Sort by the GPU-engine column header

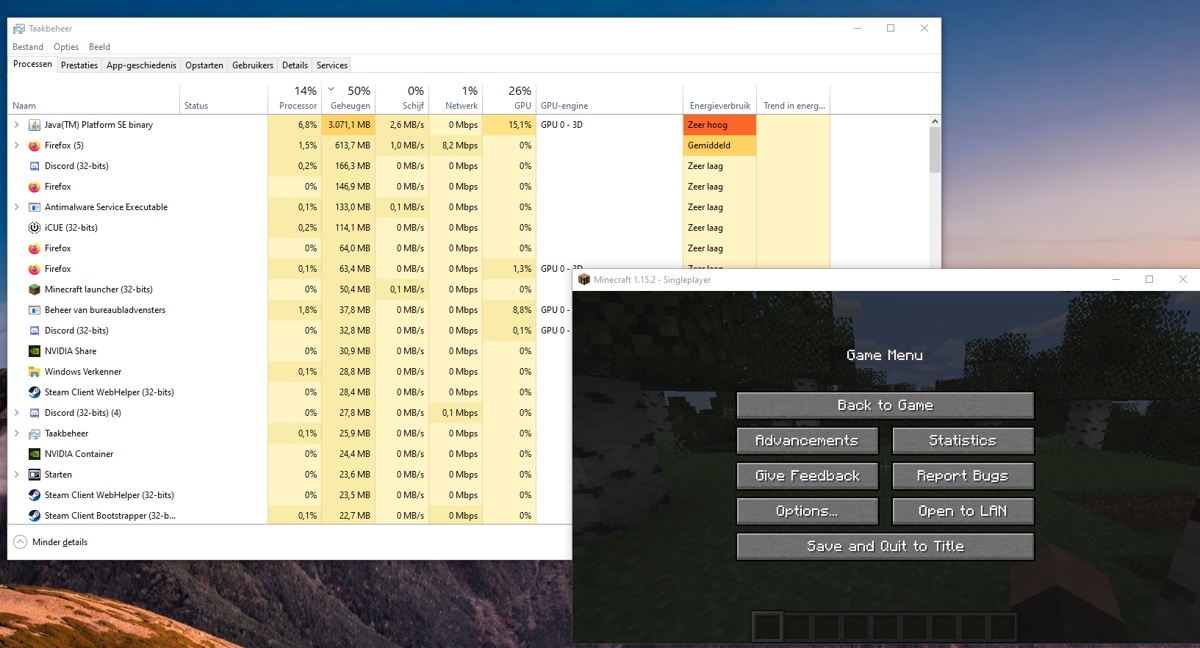pos(609,98)
